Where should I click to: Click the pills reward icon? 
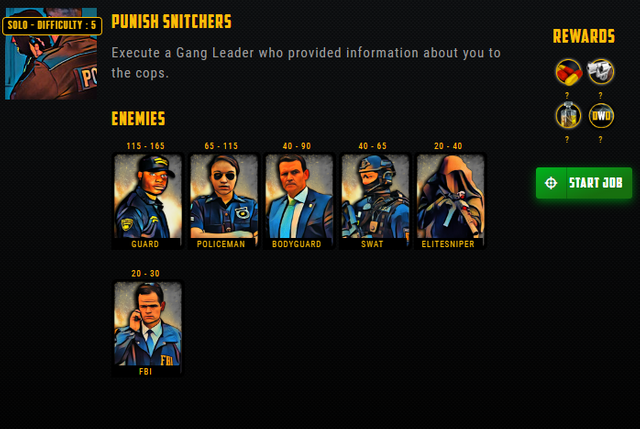[568, 72]
